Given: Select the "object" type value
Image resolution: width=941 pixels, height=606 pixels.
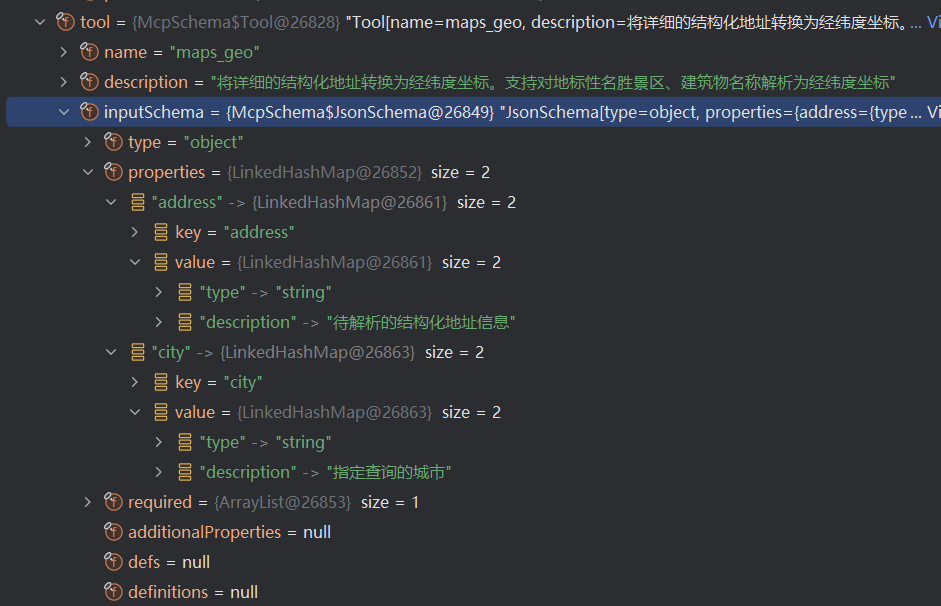Looking at the screenshot, I should (x=213, y=142).
